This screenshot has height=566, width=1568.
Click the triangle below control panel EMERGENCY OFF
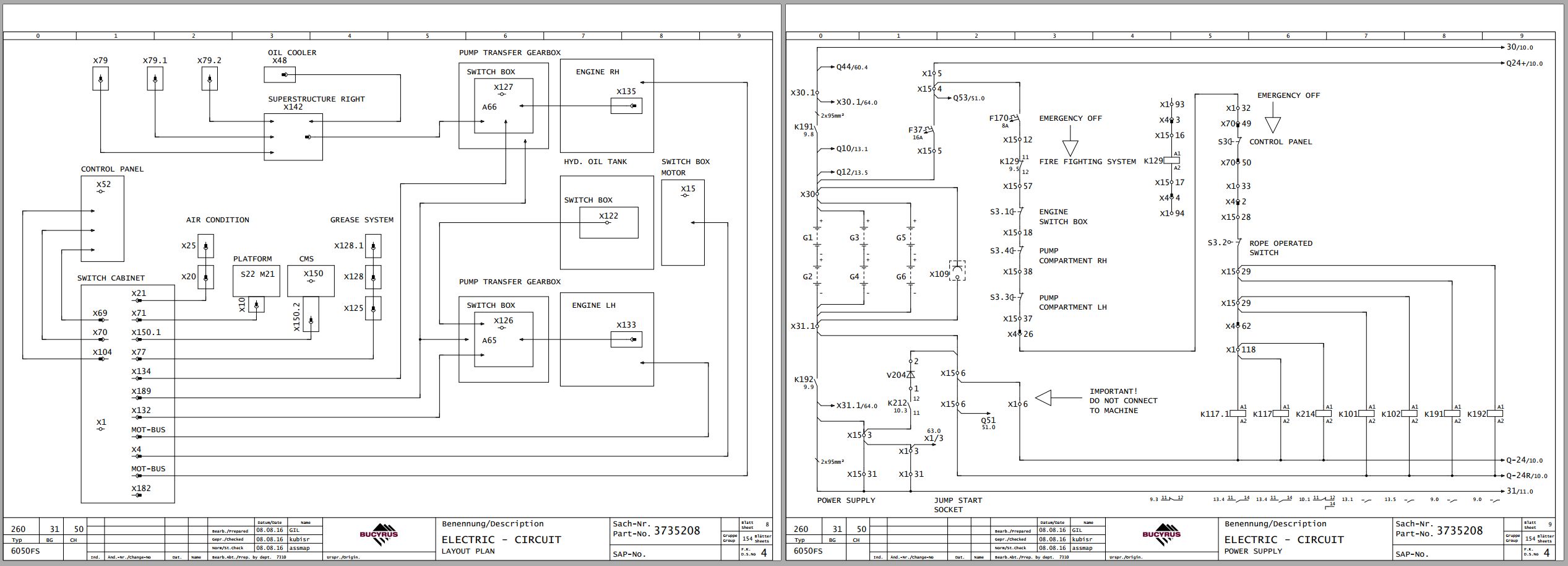point(1272,125)
